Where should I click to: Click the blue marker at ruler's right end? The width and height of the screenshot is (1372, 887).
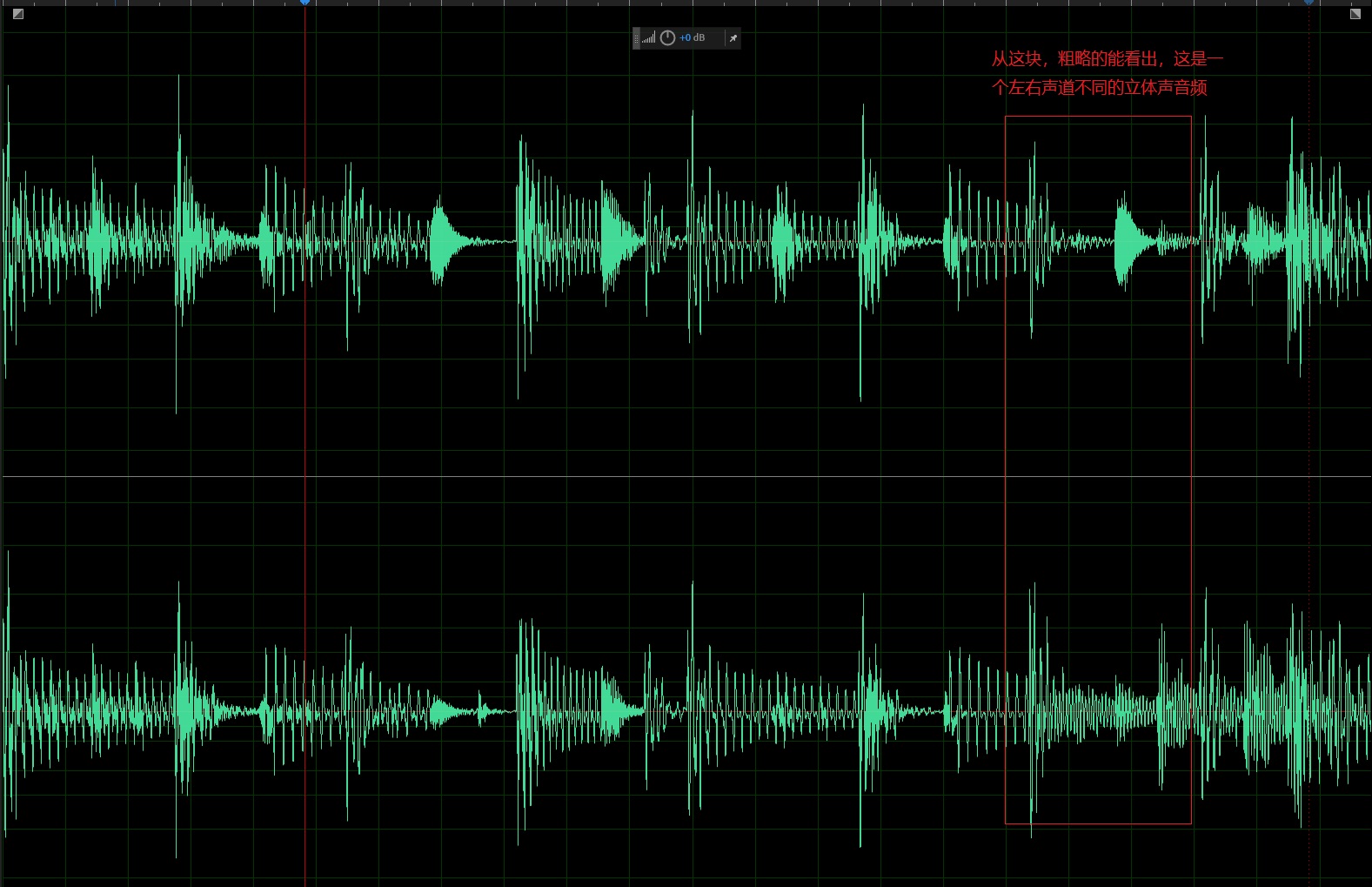(1308, 3)
